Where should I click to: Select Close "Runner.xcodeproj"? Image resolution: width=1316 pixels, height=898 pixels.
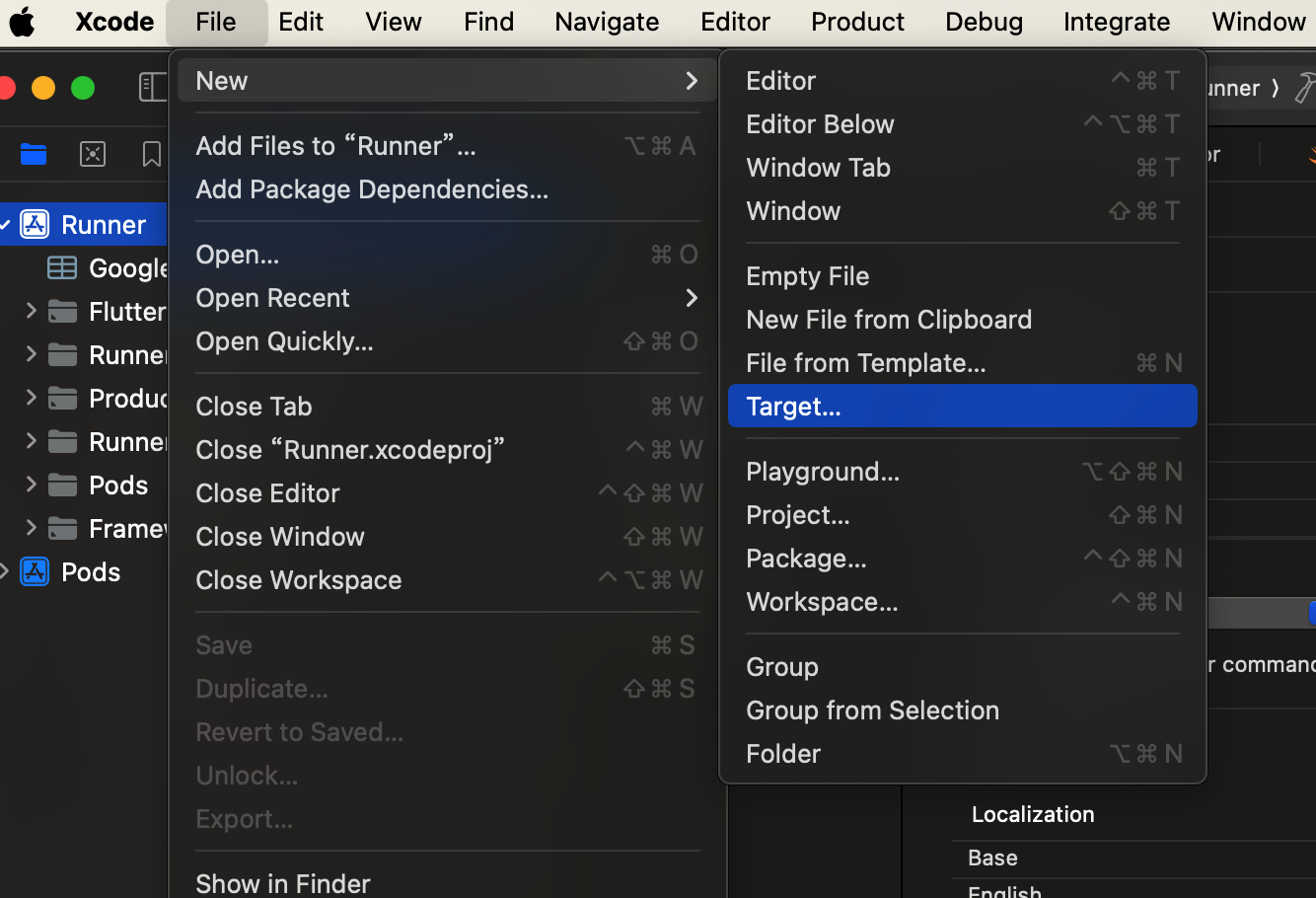(447, 449)
